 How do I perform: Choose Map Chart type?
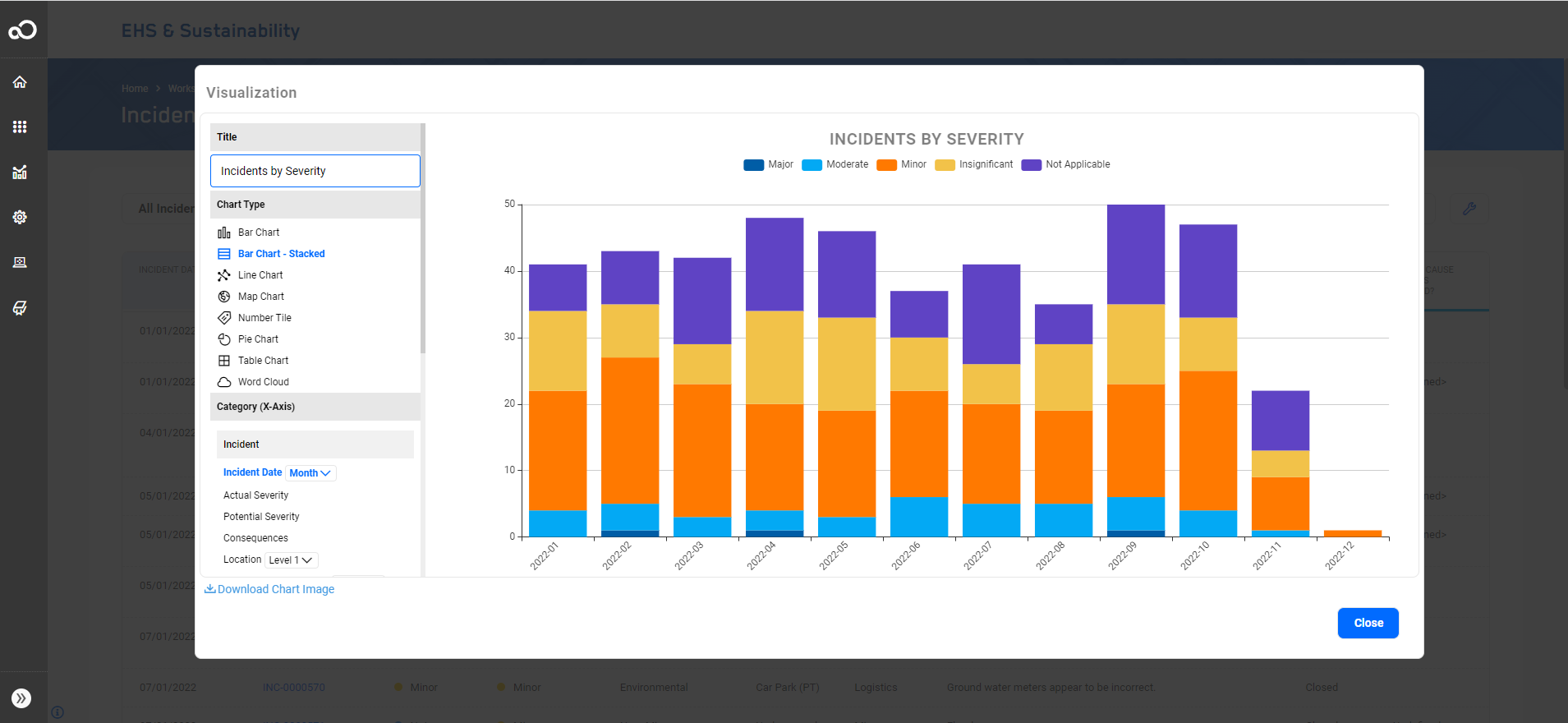point(261,297)
